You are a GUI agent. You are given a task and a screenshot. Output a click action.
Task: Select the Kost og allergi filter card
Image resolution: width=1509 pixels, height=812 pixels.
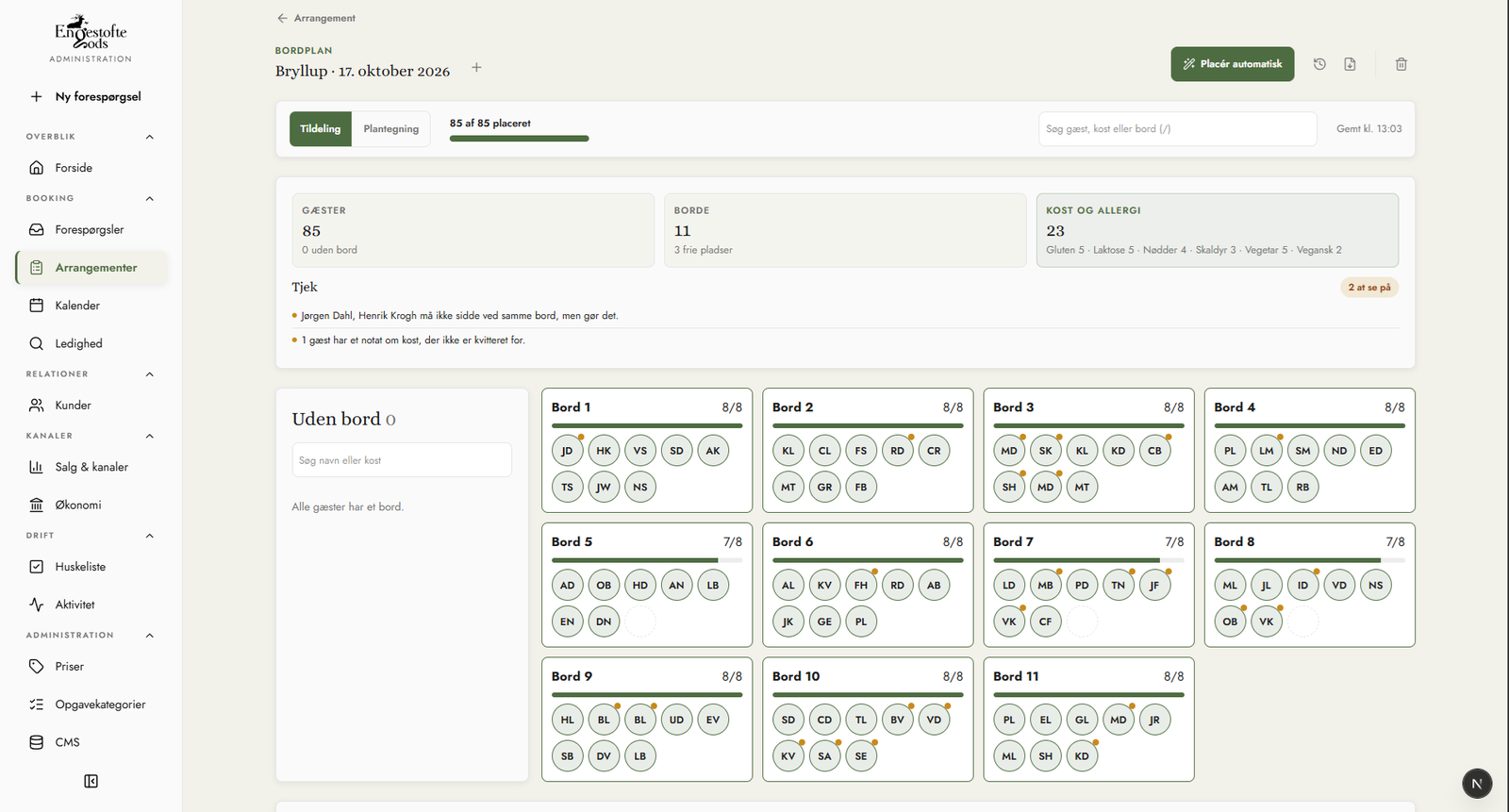tap(1217, 230)
